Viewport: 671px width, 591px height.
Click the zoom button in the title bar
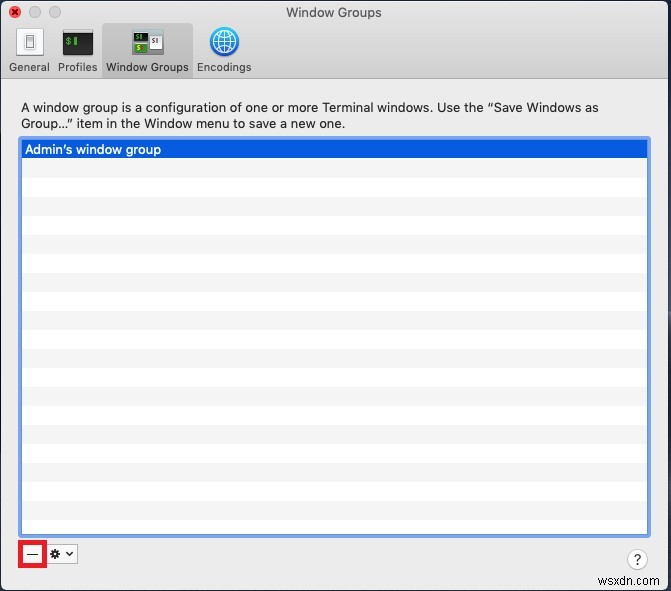tap(55, 12)
